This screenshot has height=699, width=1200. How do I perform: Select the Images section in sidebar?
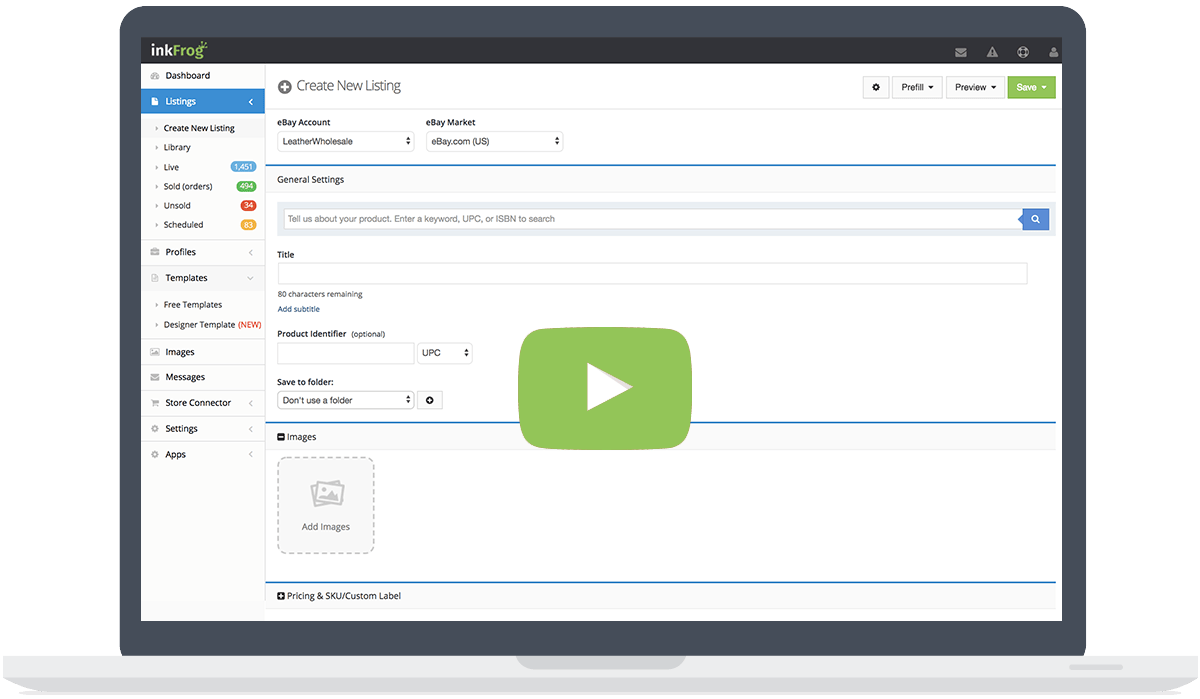click(x=181, y=351)
